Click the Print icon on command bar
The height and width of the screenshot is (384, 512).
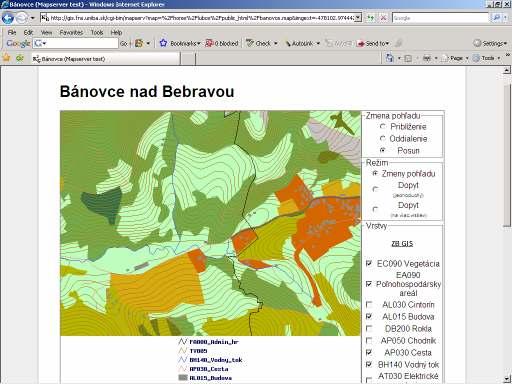[x=427, y=58]
